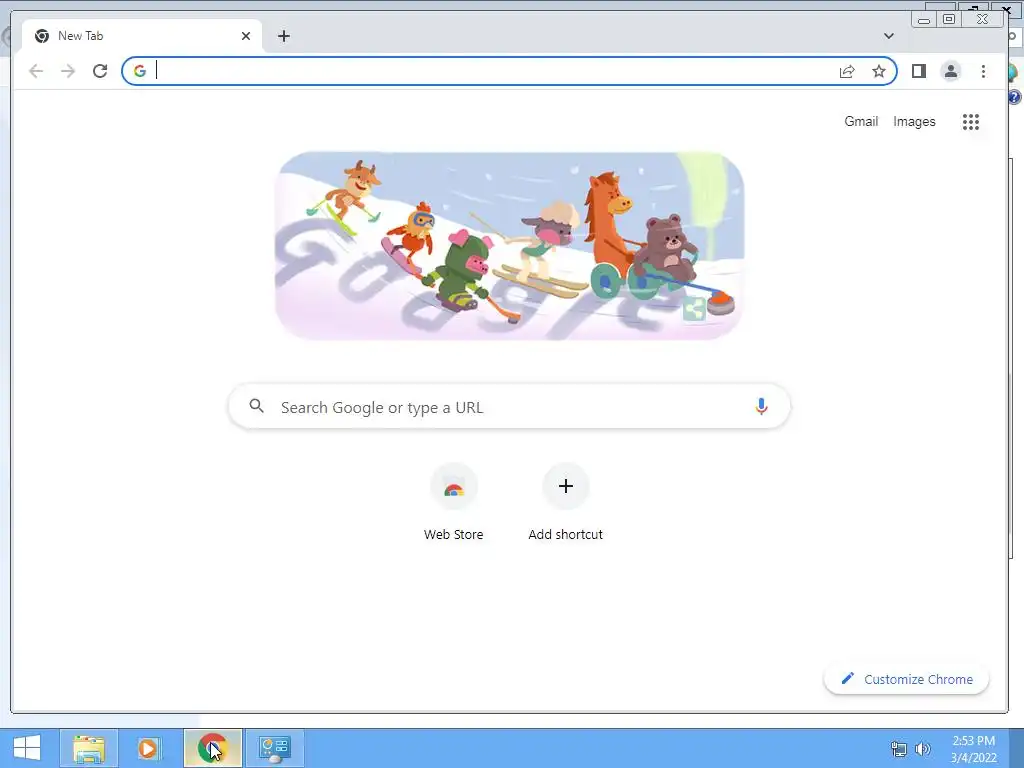Open the Windows Start menu
Viewport: 1024px width, 768px height.
click(x=27, y=748)
